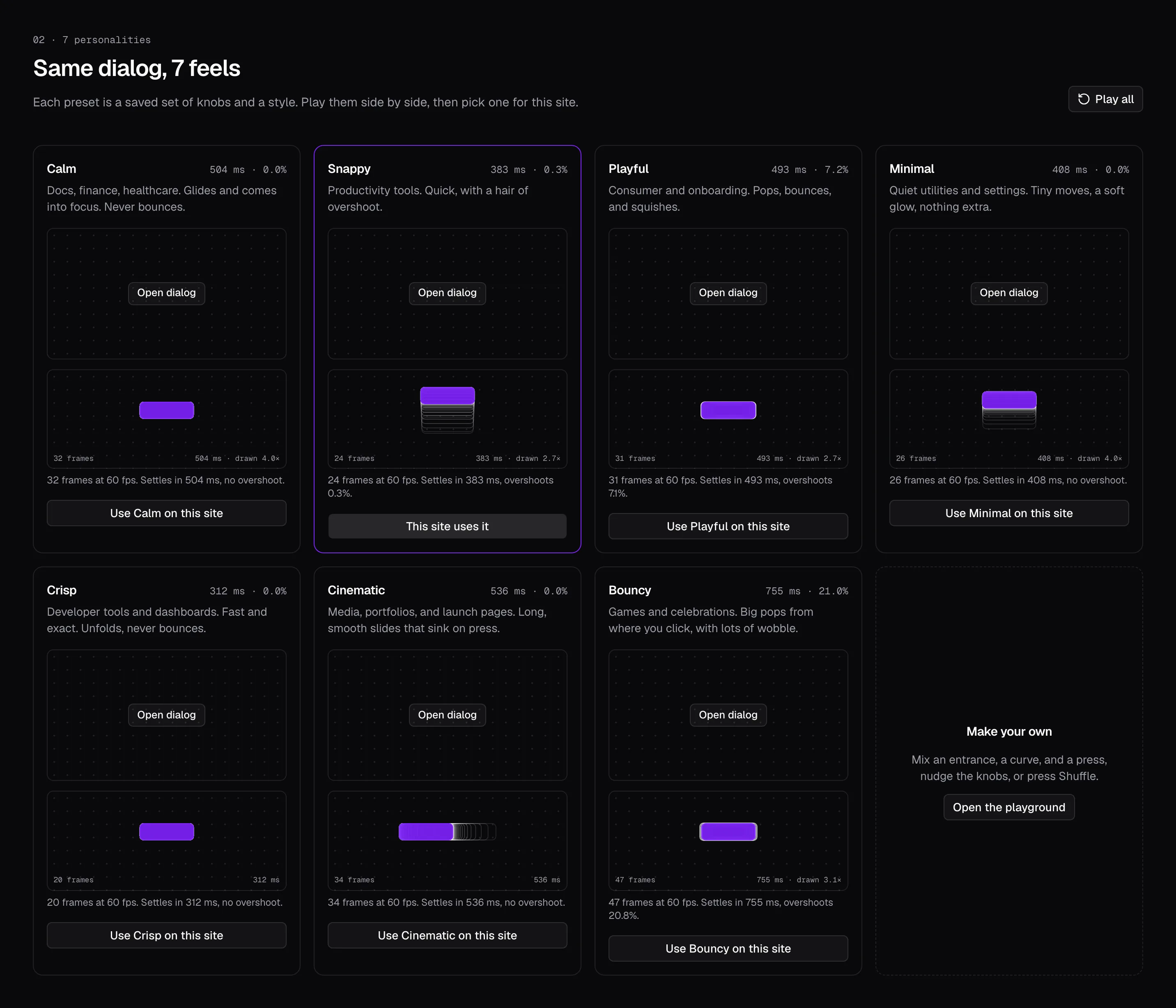
Task: Click the Playful frame preview purple bar
Action: (728, 410)
